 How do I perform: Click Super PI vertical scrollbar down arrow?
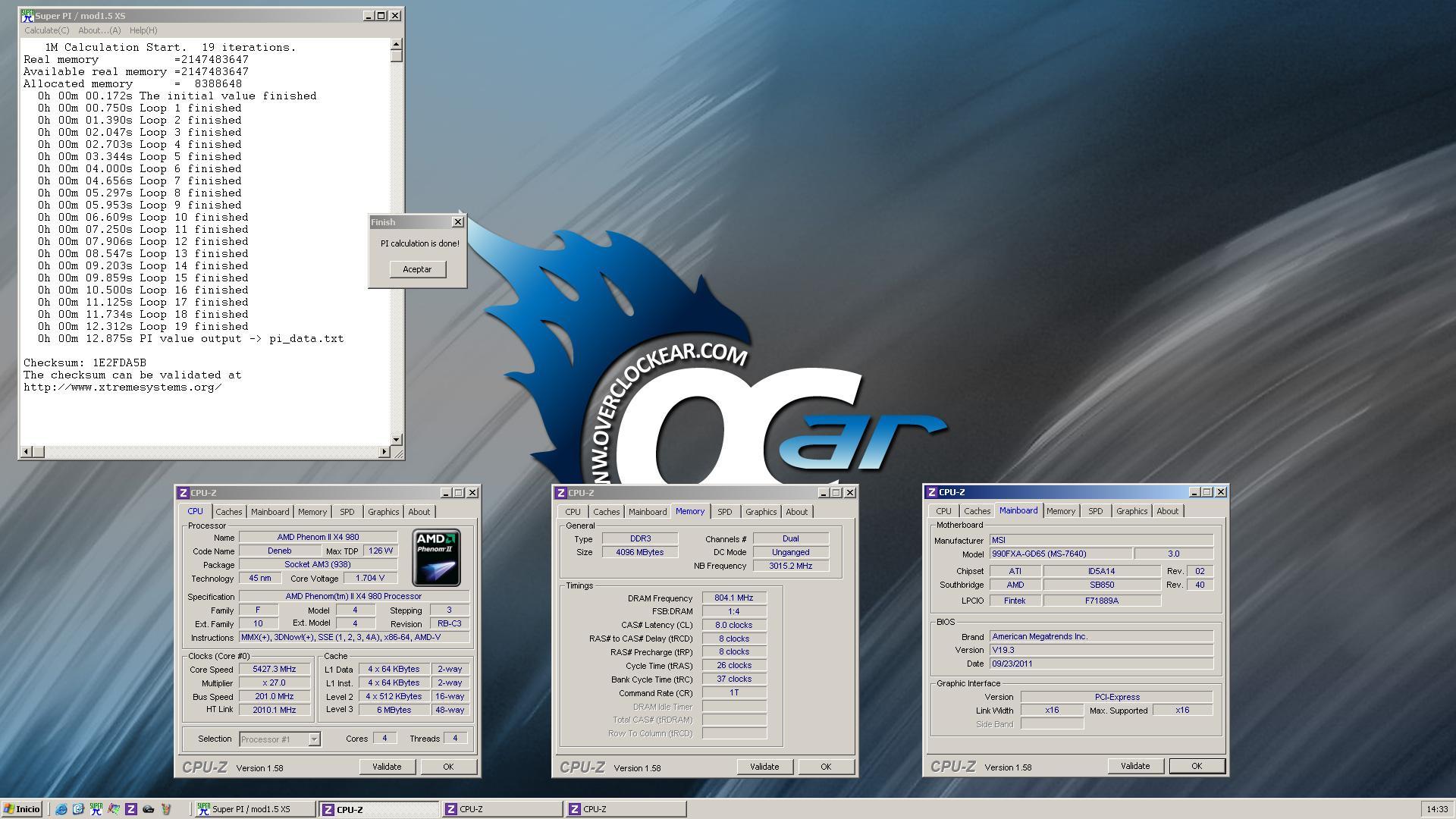[397, 439]
